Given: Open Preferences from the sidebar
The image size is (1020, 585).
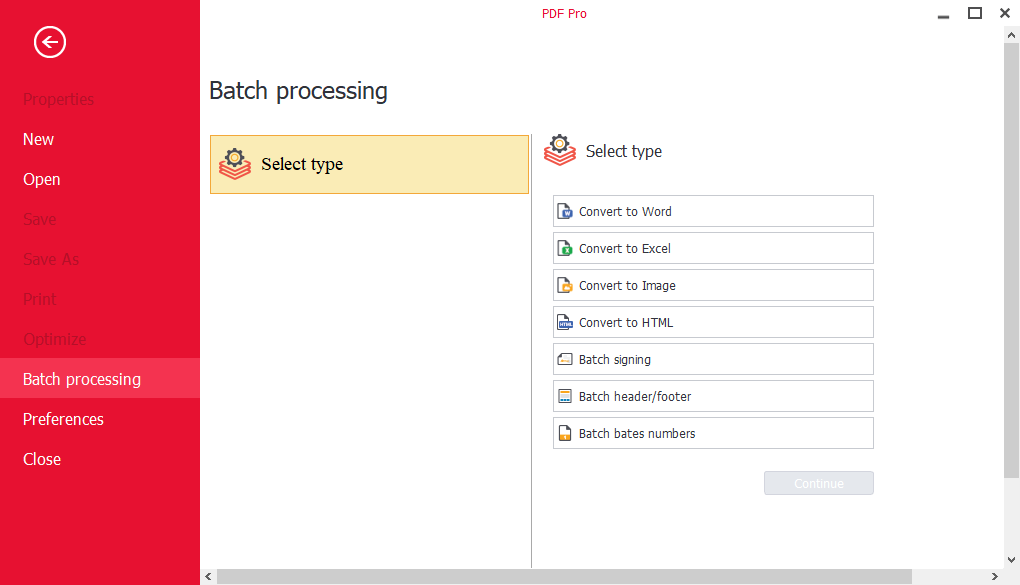Looking at the screenshot, I should pyautogui.click(x=100, y=420).
